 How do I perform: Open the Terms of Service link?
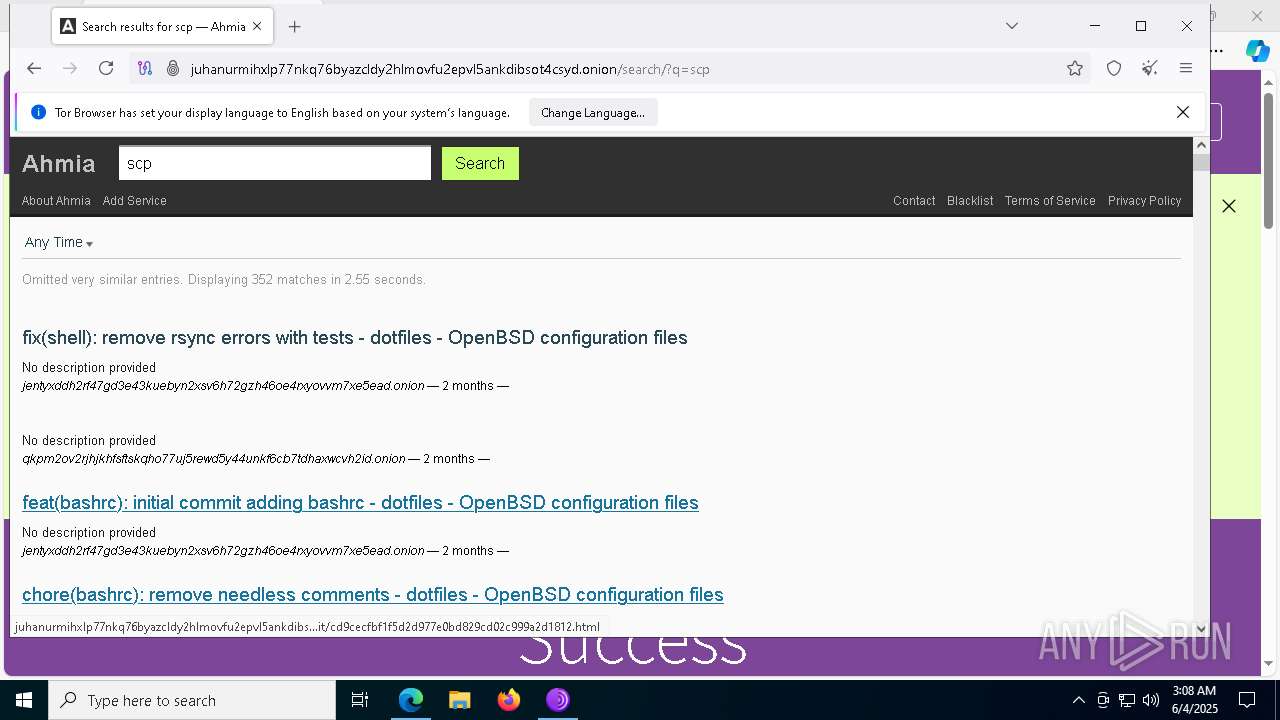point(1050,201)
